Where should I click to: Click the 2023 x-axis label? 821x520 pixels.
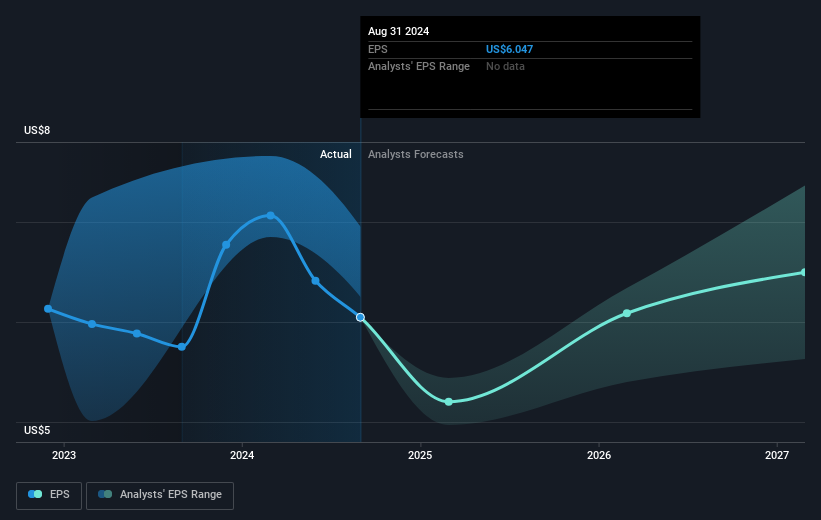pyautogui.click(x=64, y=455)
